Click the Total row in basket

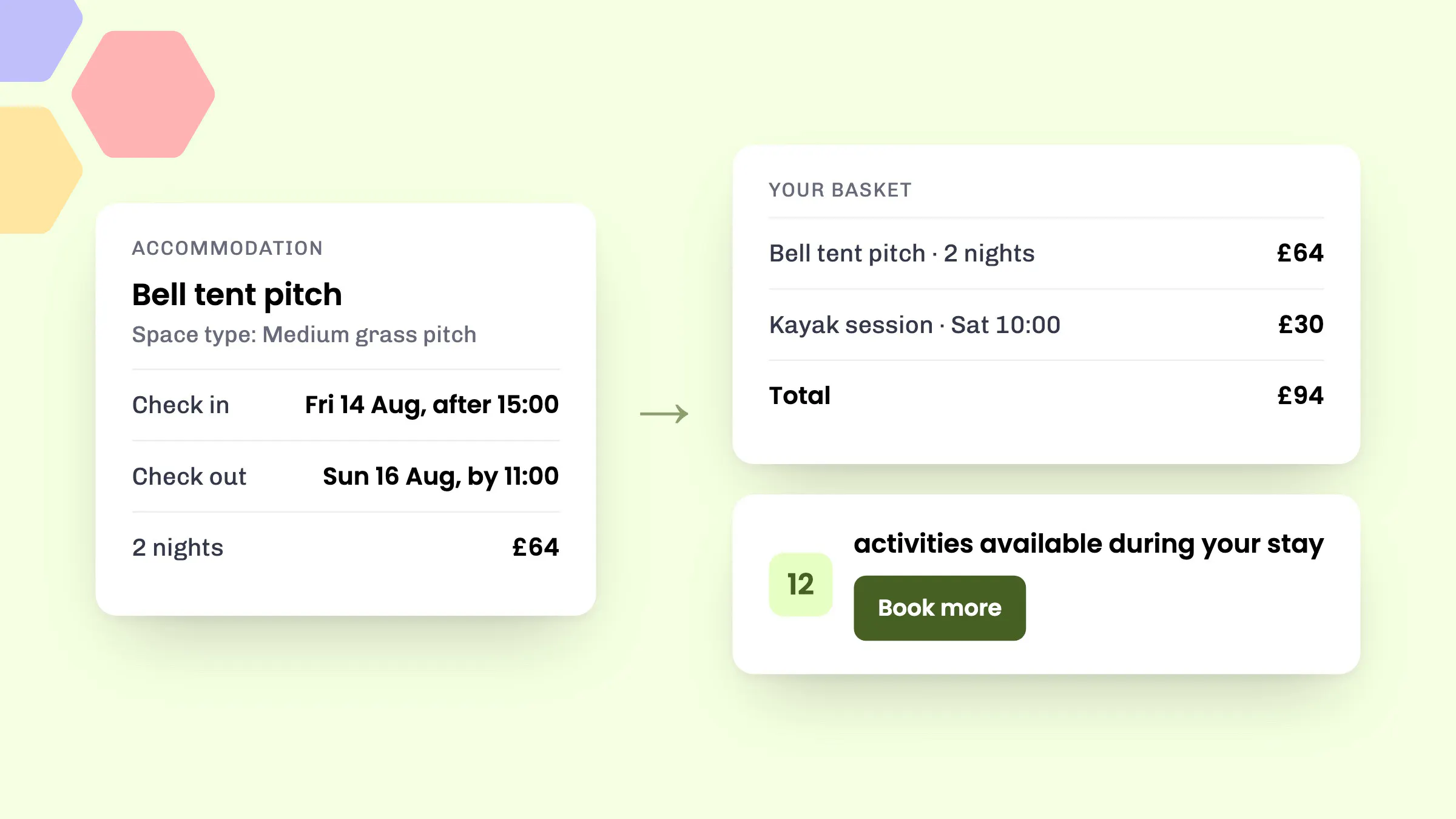(x=1046, y=396)
